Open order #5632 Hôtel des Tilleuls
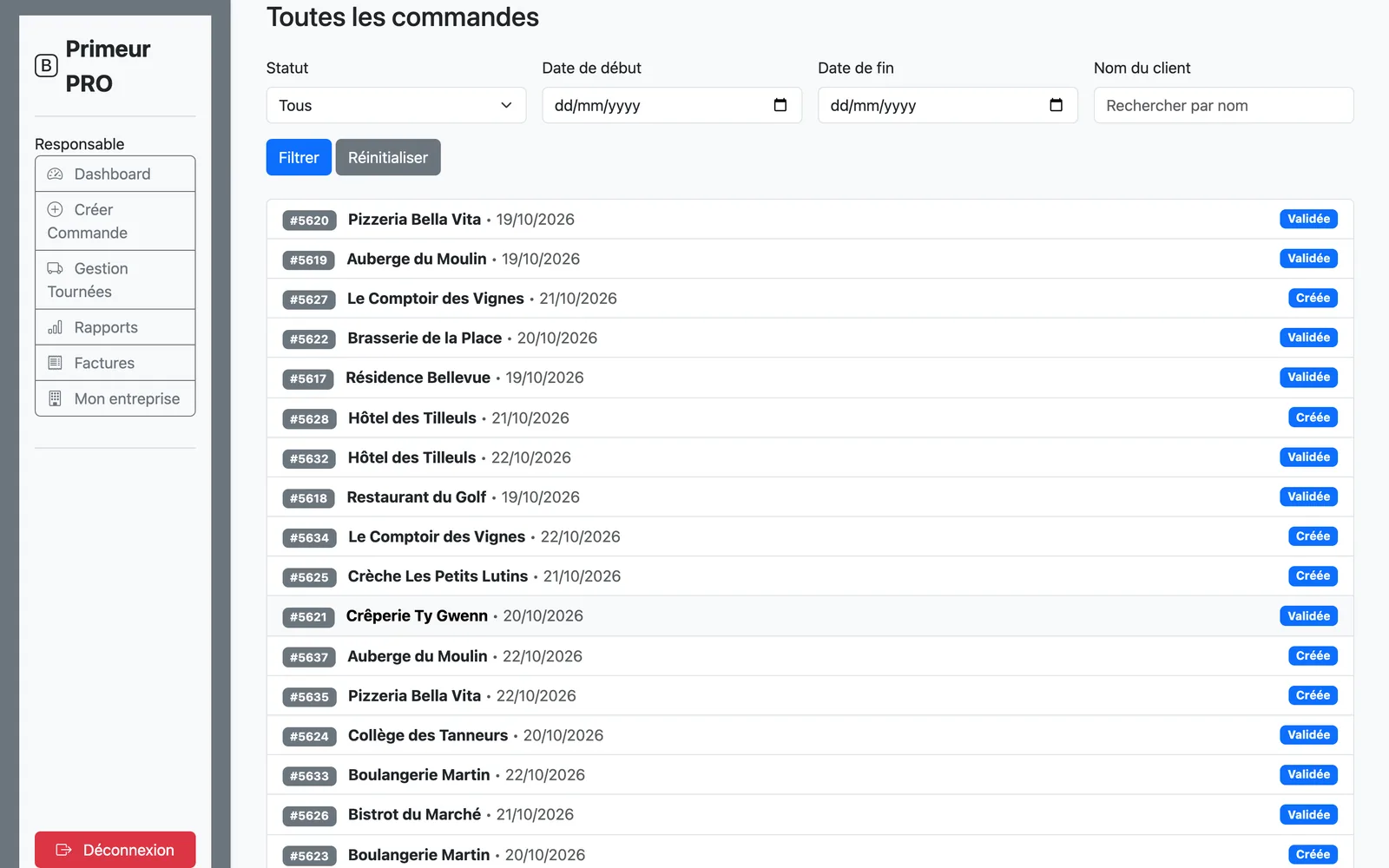This screenshot has width=1389, height=868. point(810,457)
